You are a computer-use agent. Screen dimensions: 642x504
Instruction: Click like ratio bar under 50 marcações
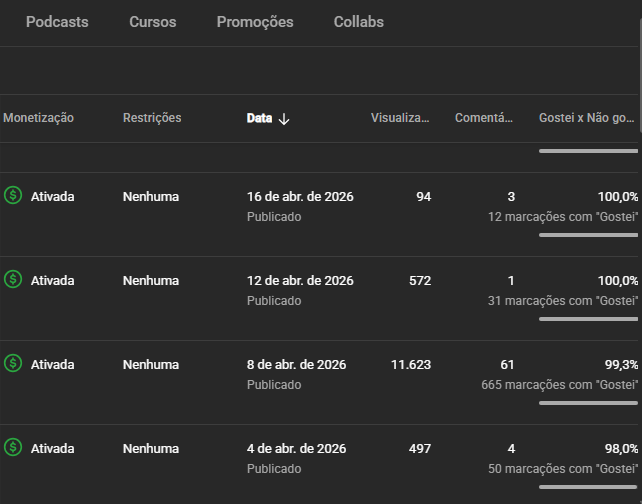point(588,487)
